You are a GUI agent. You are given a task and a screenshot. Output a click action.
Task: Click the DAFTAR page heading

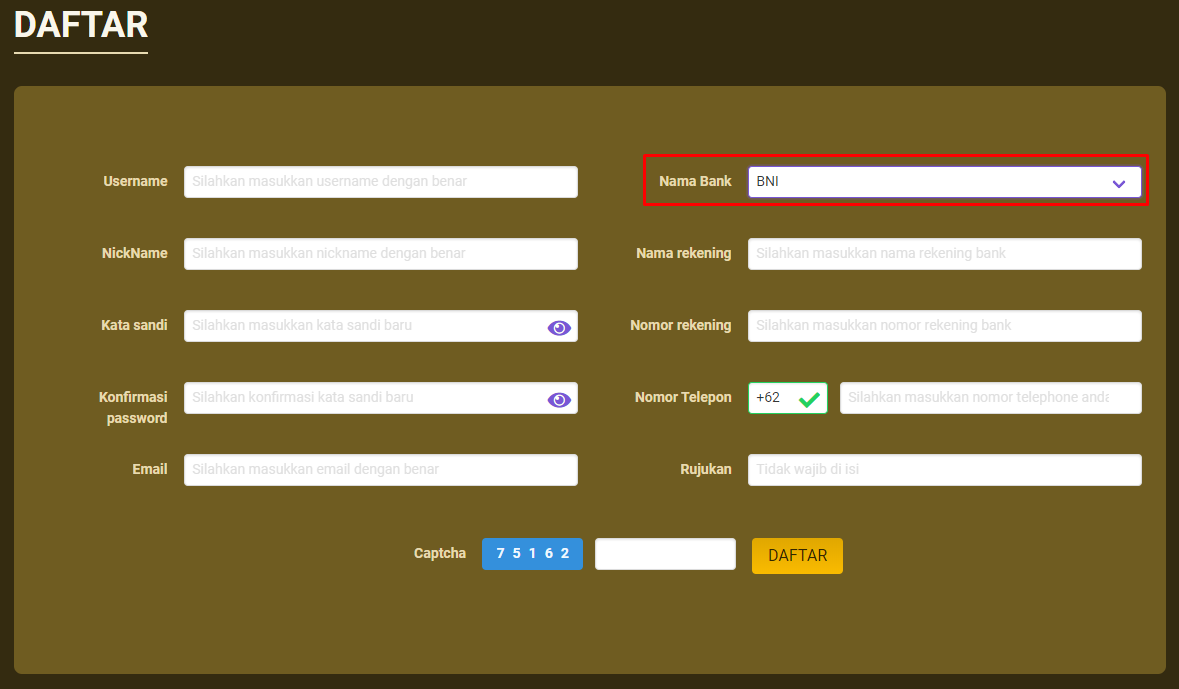(81, 25)
